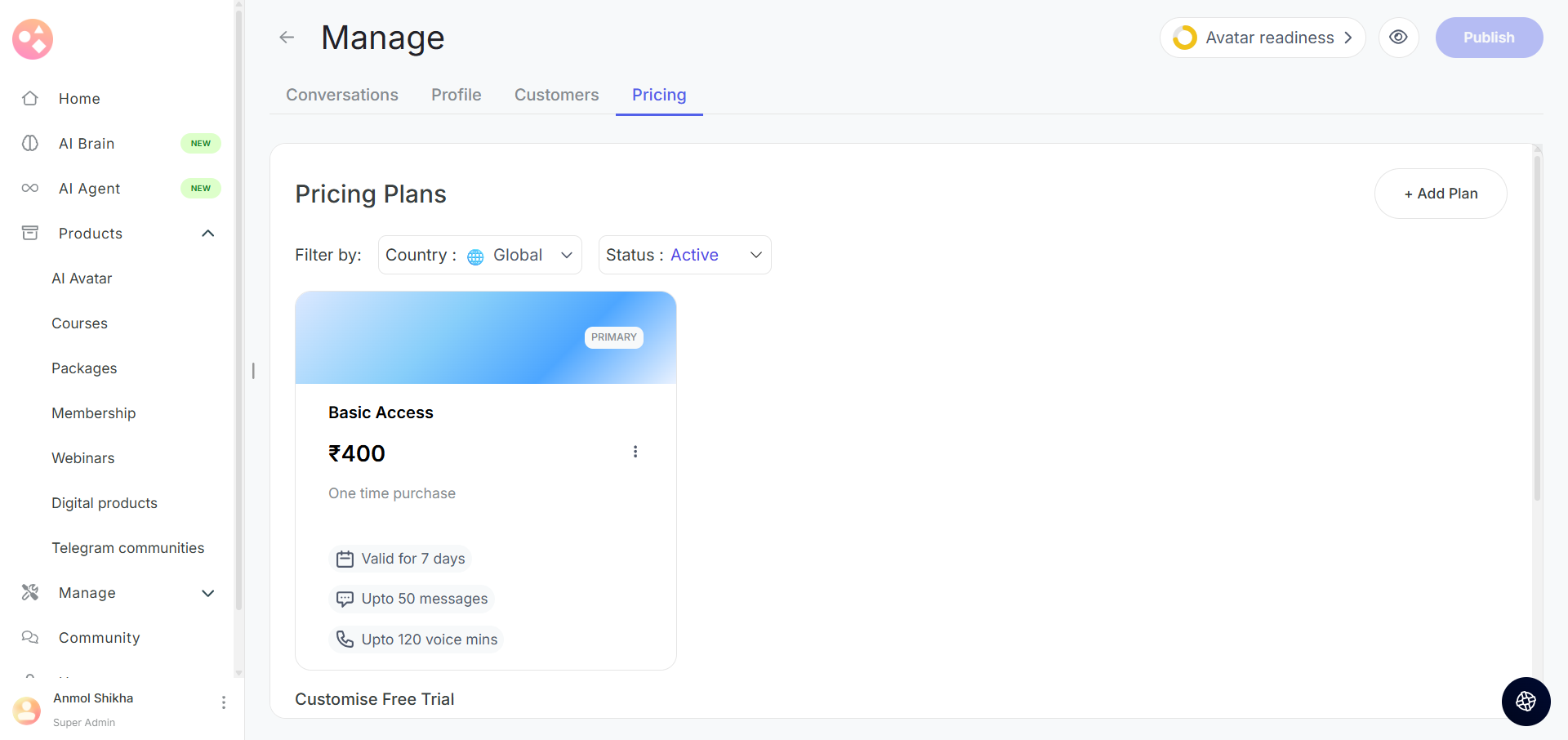The image size is (1568, 740).
Task: Click the back arrow beside Manage
Action: (287, 38)
